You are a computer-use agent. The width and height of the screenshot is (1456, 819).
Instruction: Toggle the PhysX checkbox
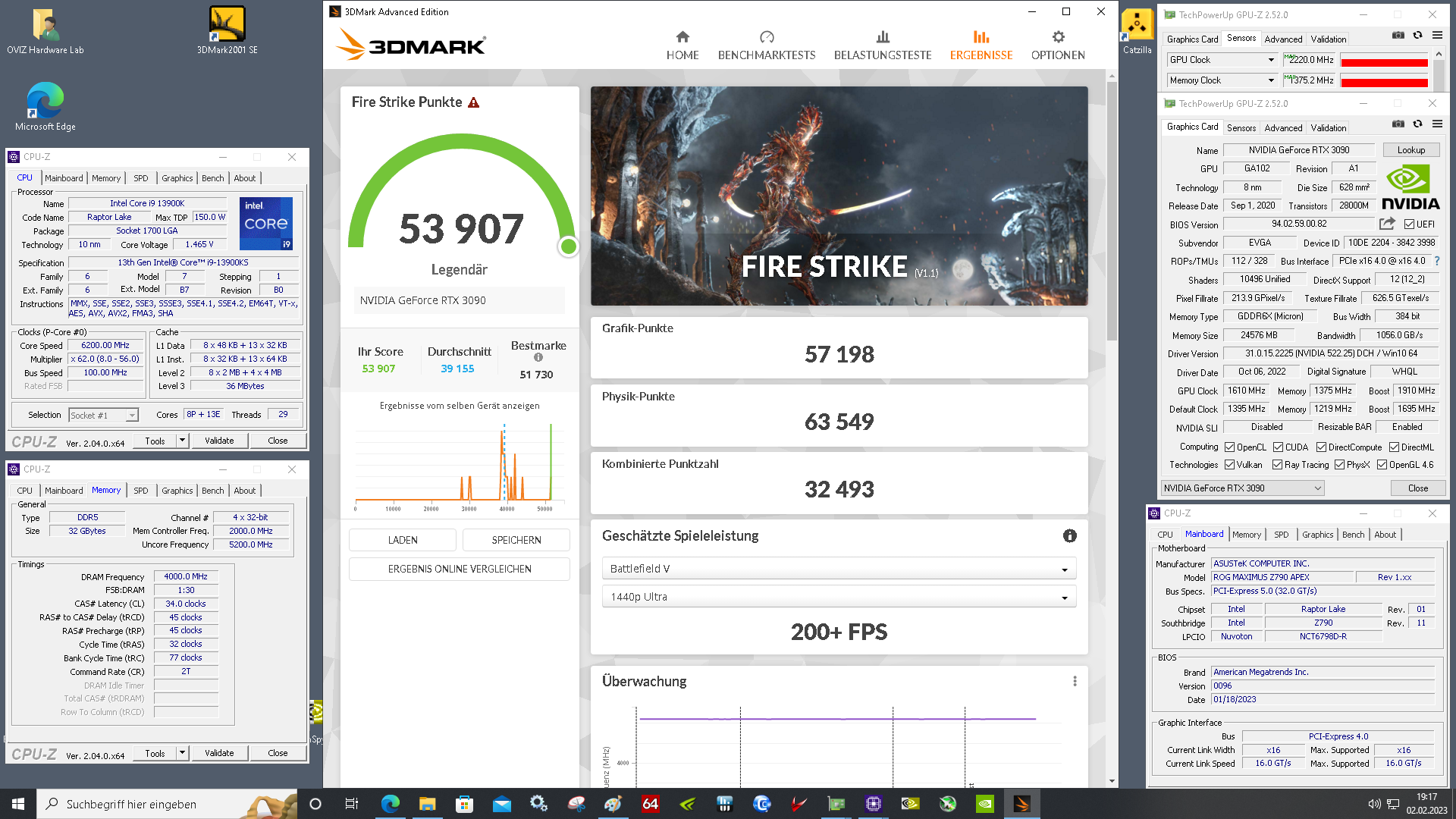(1339, 465)
